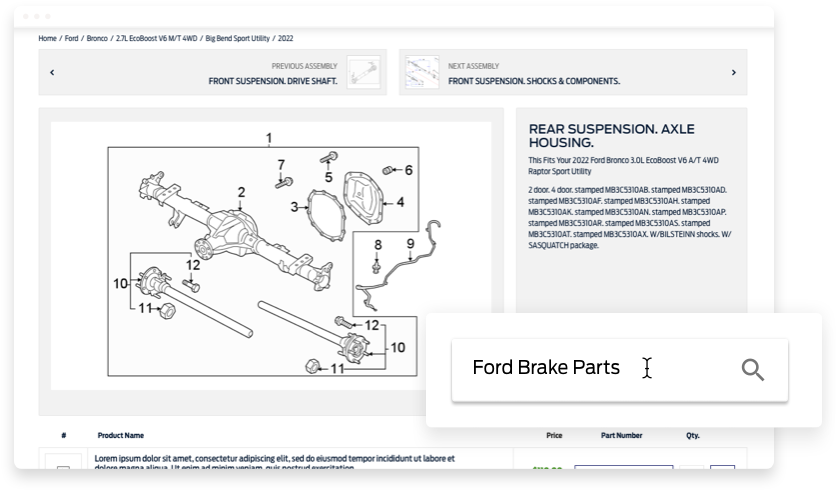Screen dimensions: 838x491
Task: Click the Part Number column header
Action: click(622, 435)
